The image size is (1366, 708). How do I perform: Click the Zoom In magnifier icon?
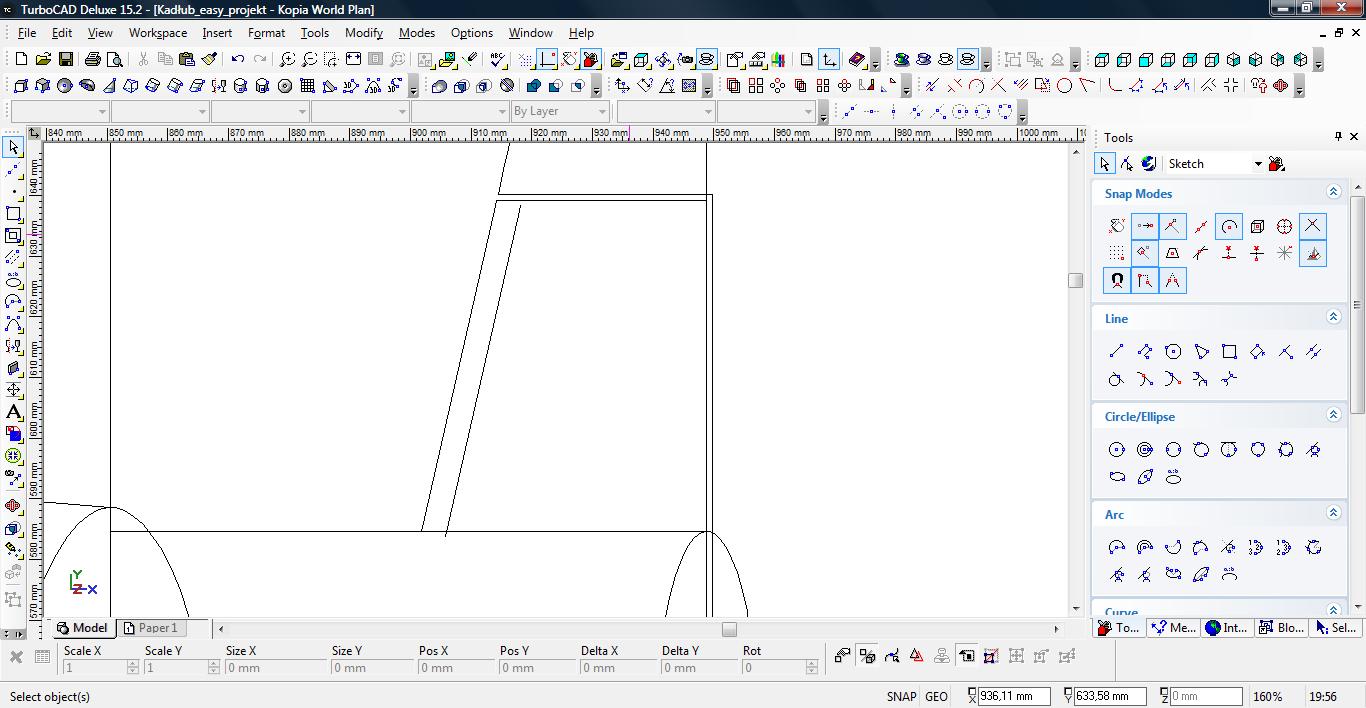point(287,60)
